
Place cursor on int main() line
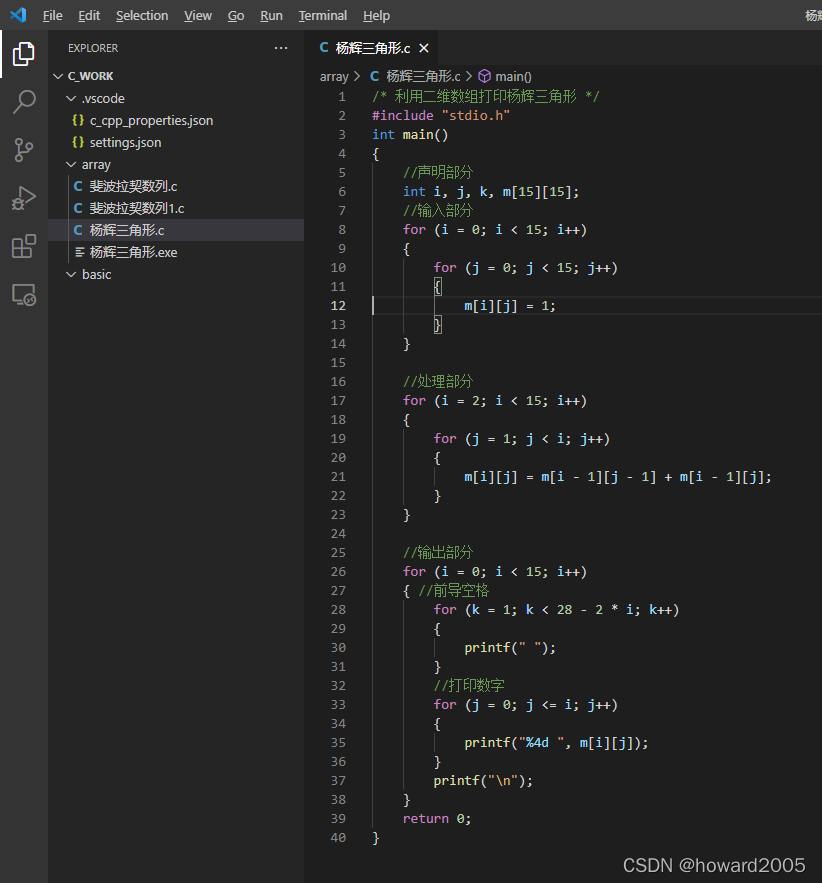point(410,135)
